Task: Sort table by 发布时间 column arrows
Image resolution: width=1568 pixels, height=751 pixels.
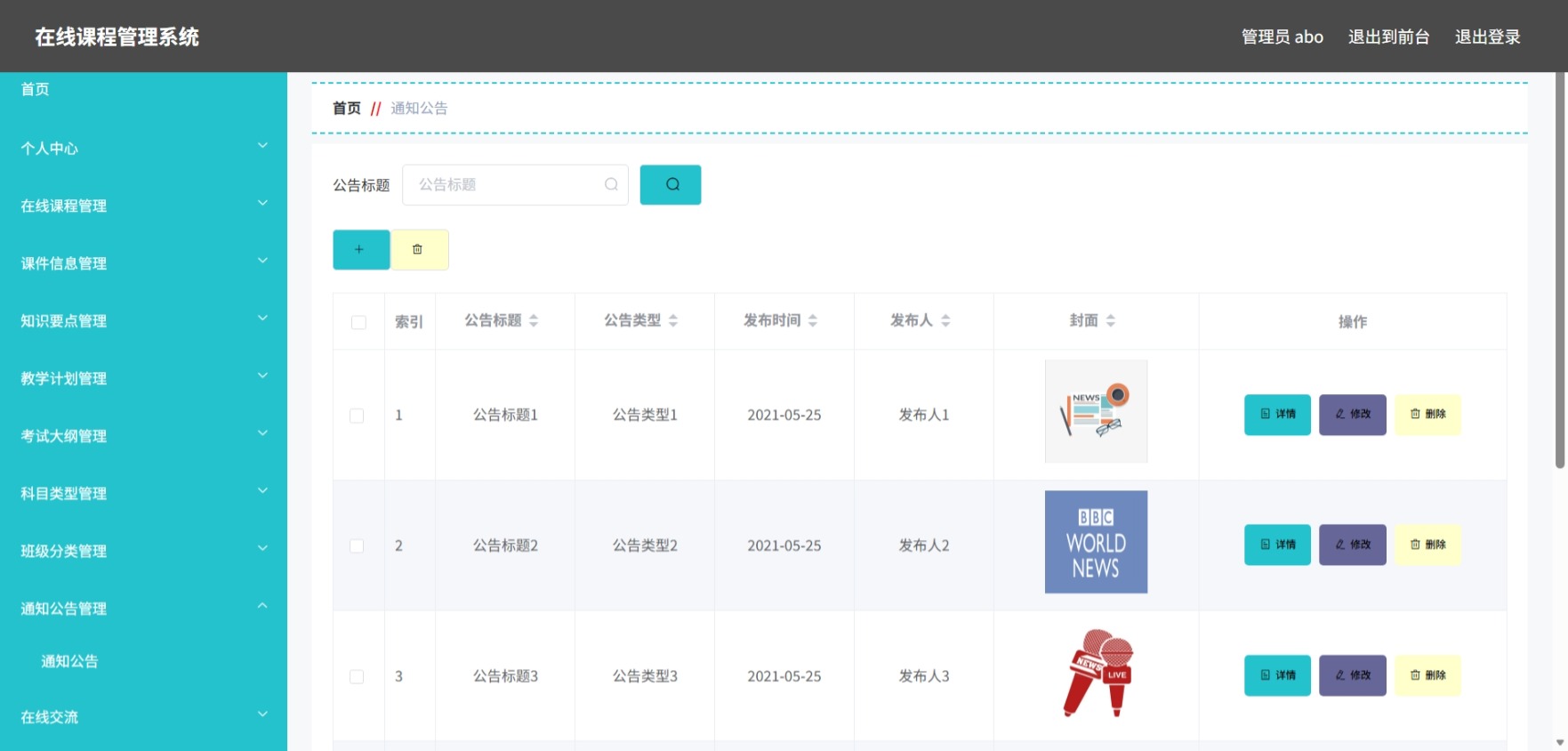Action: [813, 320]
